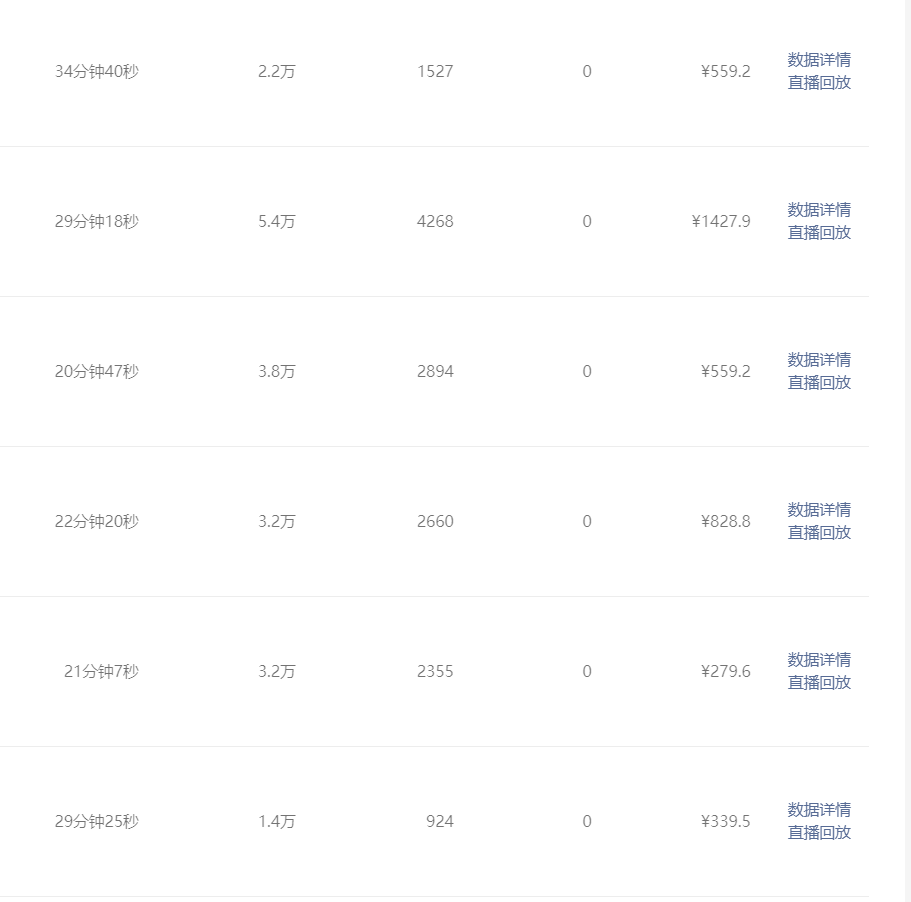This screenshot has width=911, height=902.
Task: Select the 5.4万 viewers cell
Action: (277, 221)
